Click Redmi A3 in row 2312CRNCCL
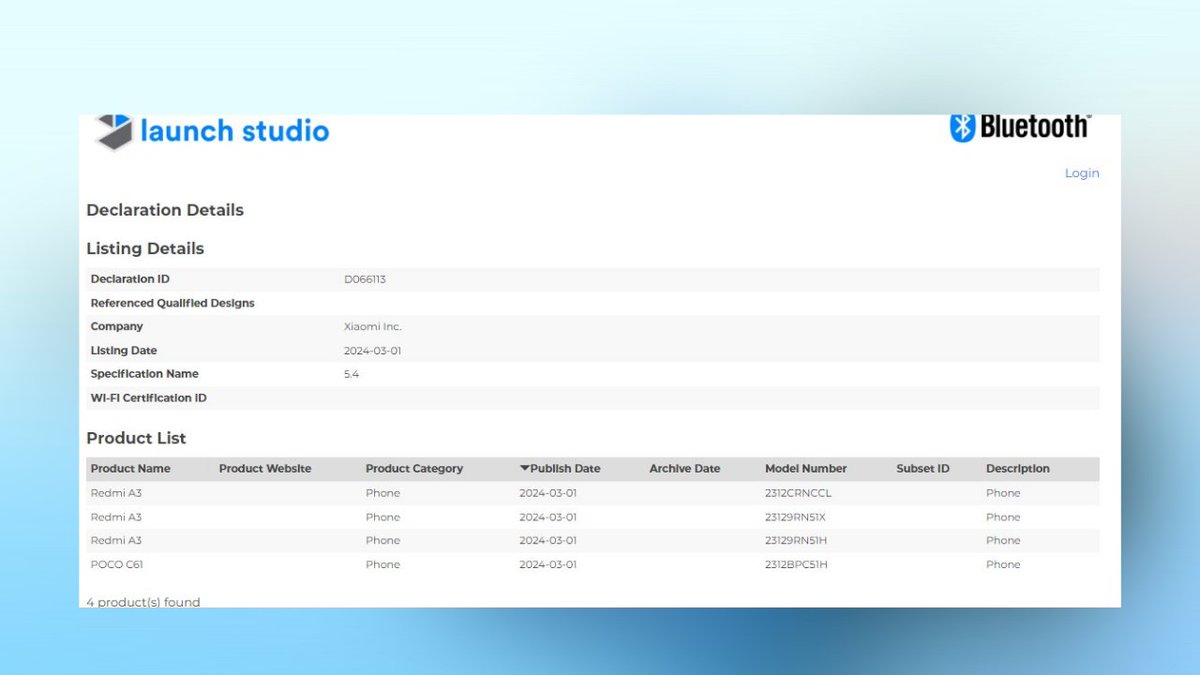The width and height of the screenshot is (1200, 675). click(116, 493)
